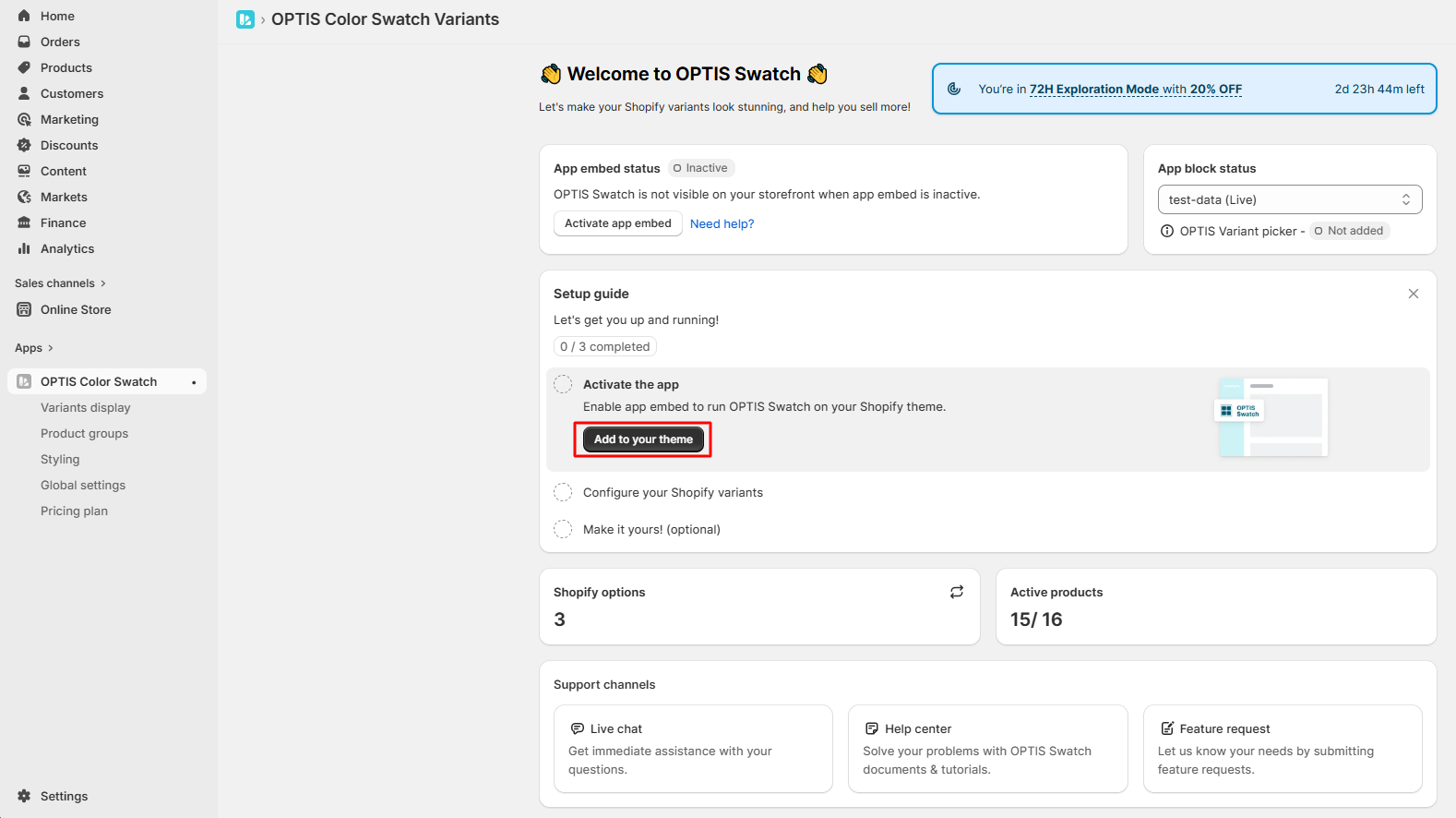This screenshot has height=818, width=1456.
Task: Follow the Need help? link
Action: [722, 223]
